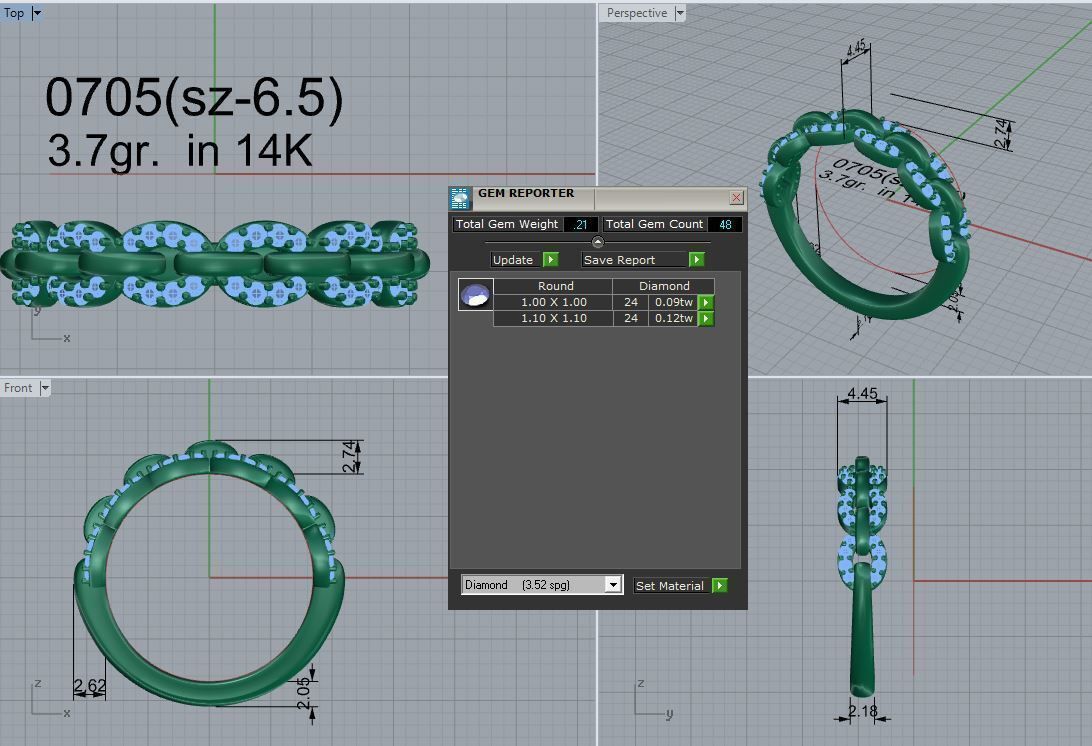This screenshot has width=1092, height=746.
Task: Click the Total Gem Weight value .21
Action: [x=580, y=224]
